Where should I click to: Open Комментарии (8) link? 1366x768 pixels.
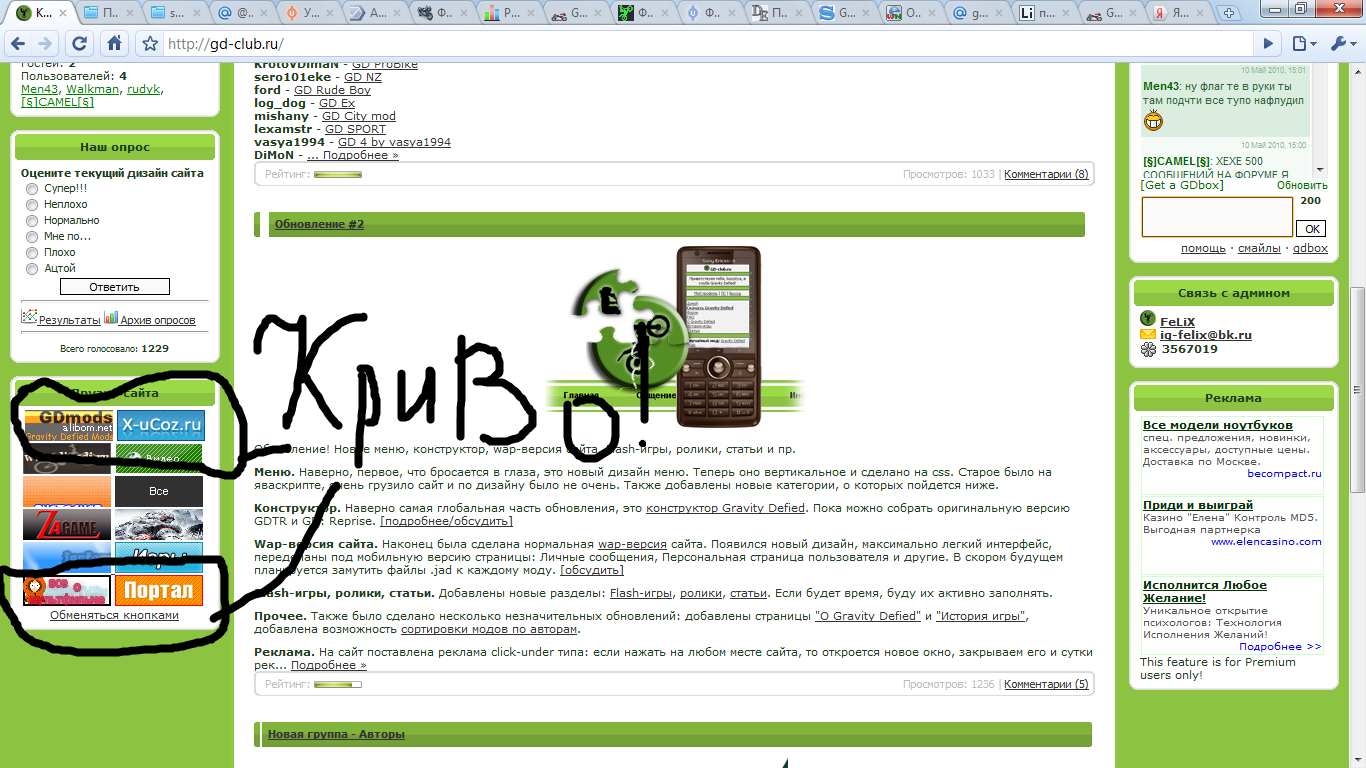tap(1046, 174)
